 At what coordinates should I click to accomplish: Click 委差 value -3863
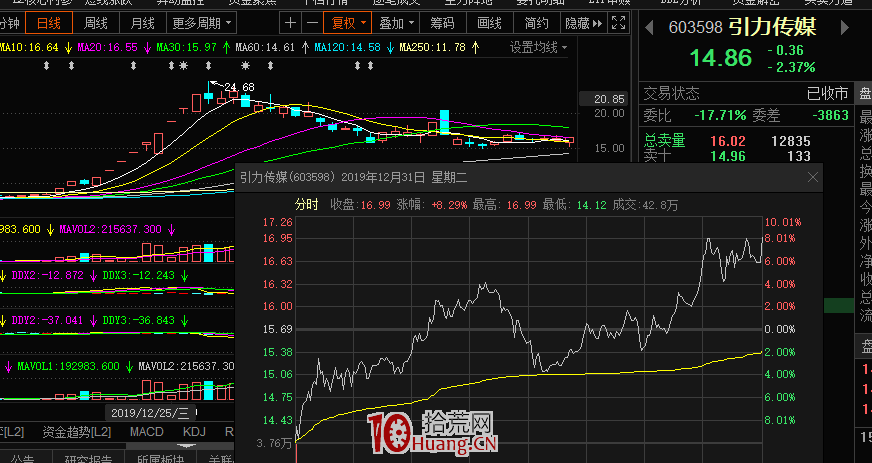(830, 116)
